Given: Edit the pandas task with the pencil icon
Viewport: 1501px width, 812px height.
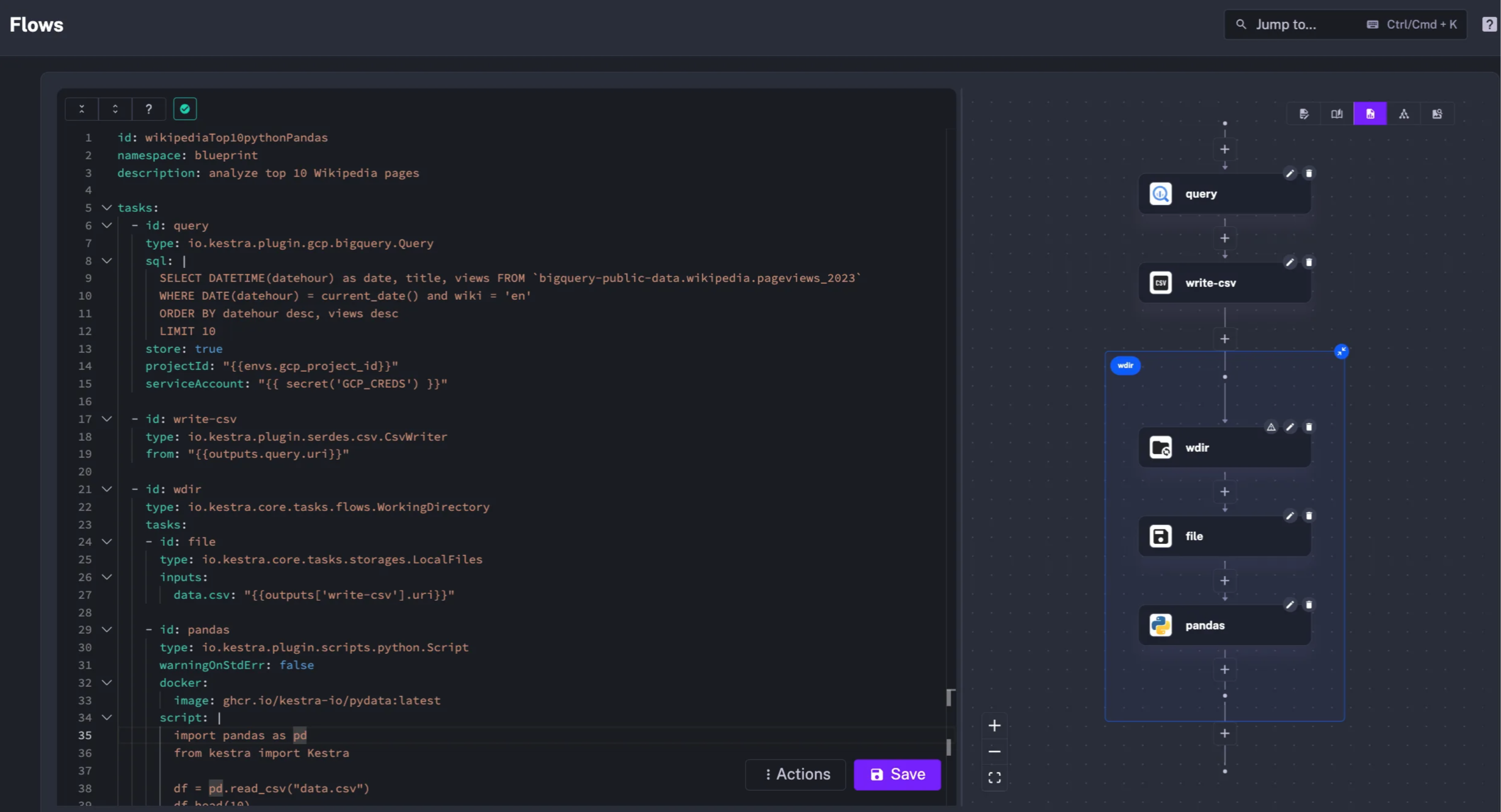Looking at the screenshot, I should click(1290, 604).
